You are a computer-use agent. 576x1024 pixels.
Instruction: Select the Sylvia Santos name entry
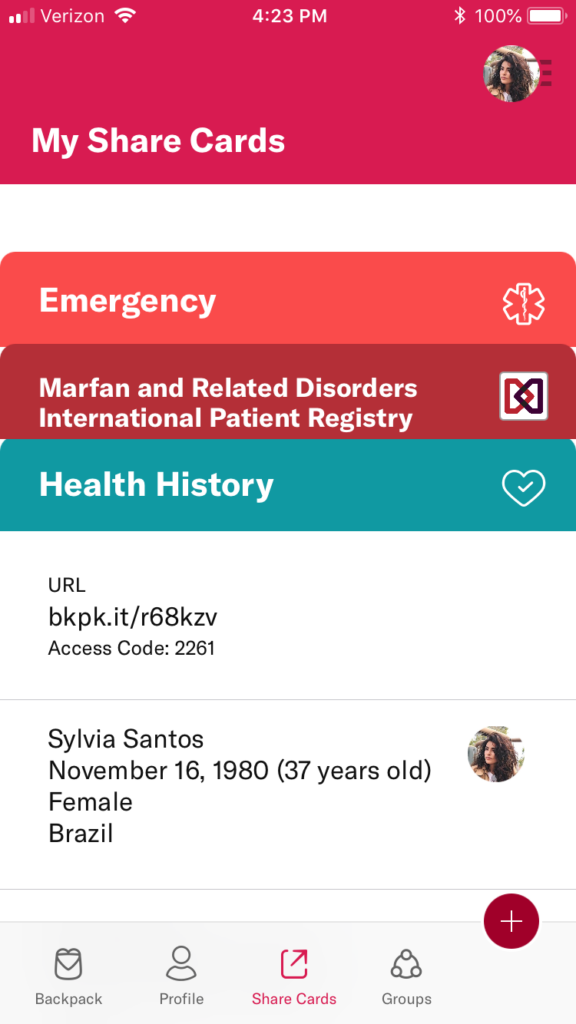126,740
